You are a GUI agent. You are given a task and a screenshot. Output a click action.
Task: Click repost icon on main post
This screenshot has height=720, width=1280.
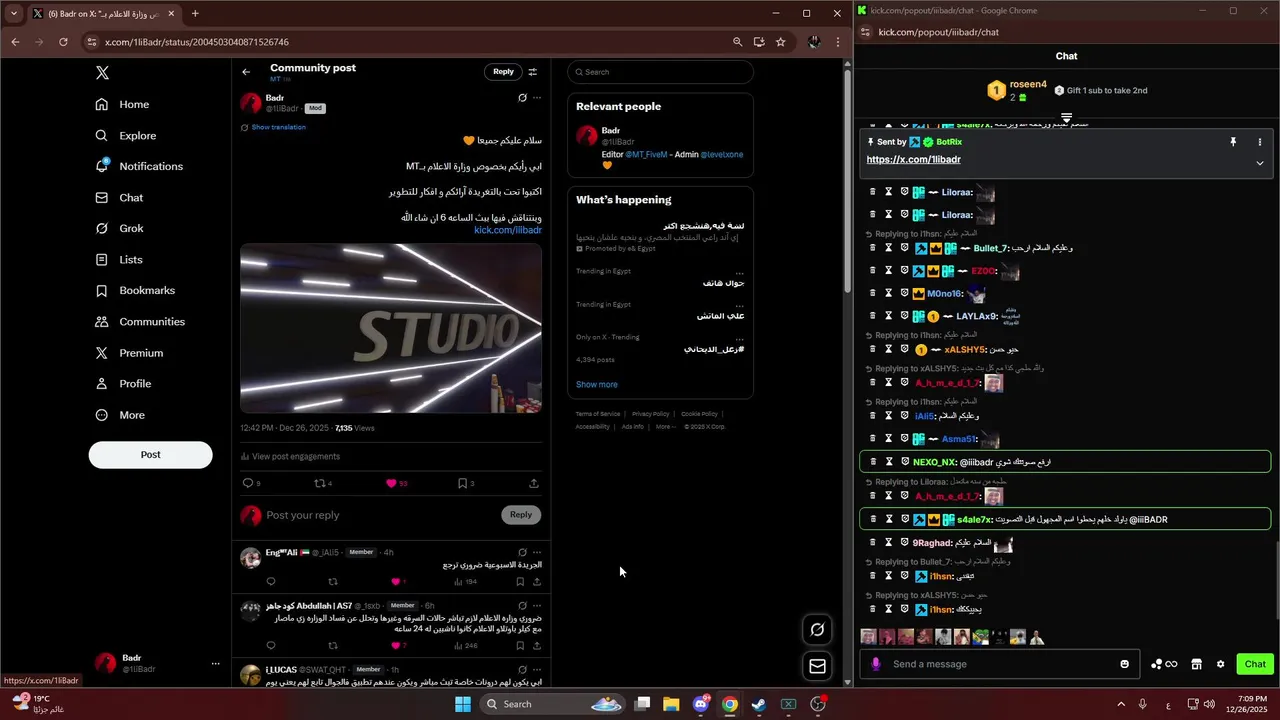(320, 483)
